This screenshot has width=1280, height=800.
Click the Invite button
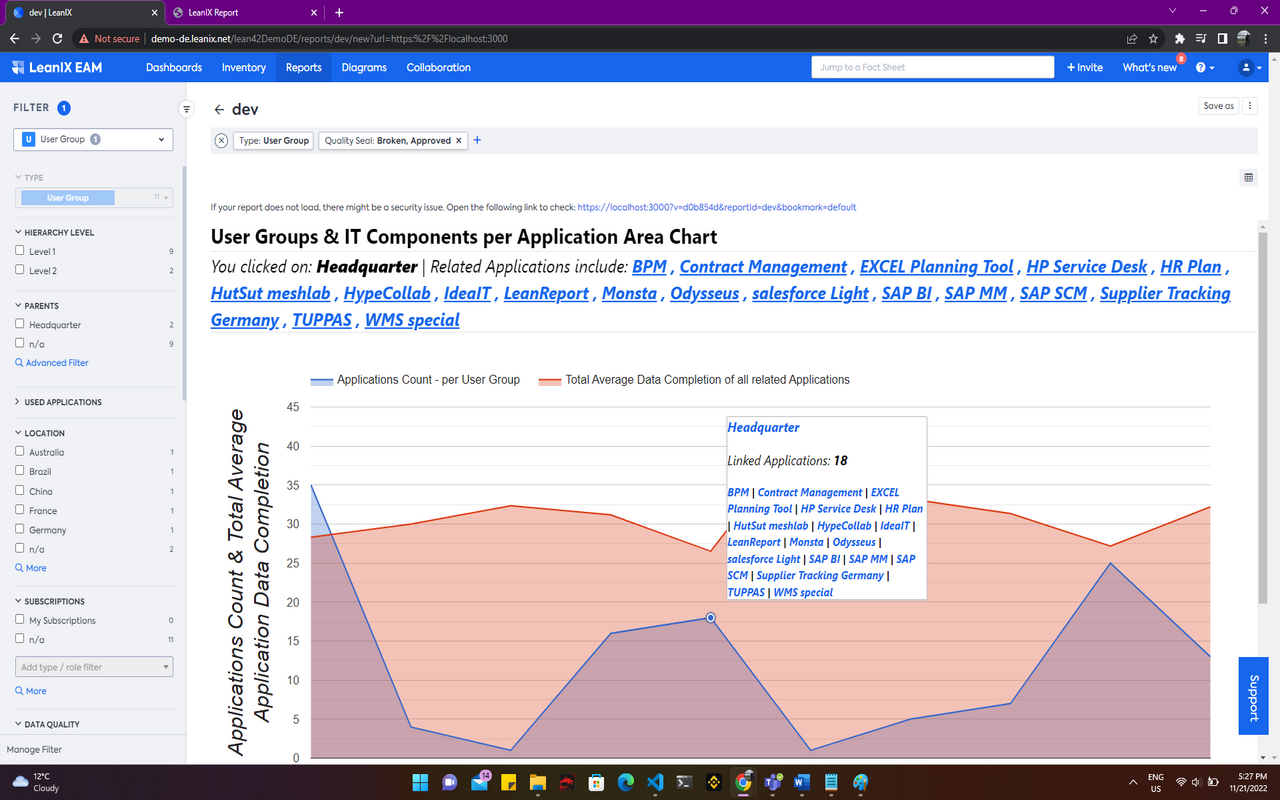(1085, 67)
